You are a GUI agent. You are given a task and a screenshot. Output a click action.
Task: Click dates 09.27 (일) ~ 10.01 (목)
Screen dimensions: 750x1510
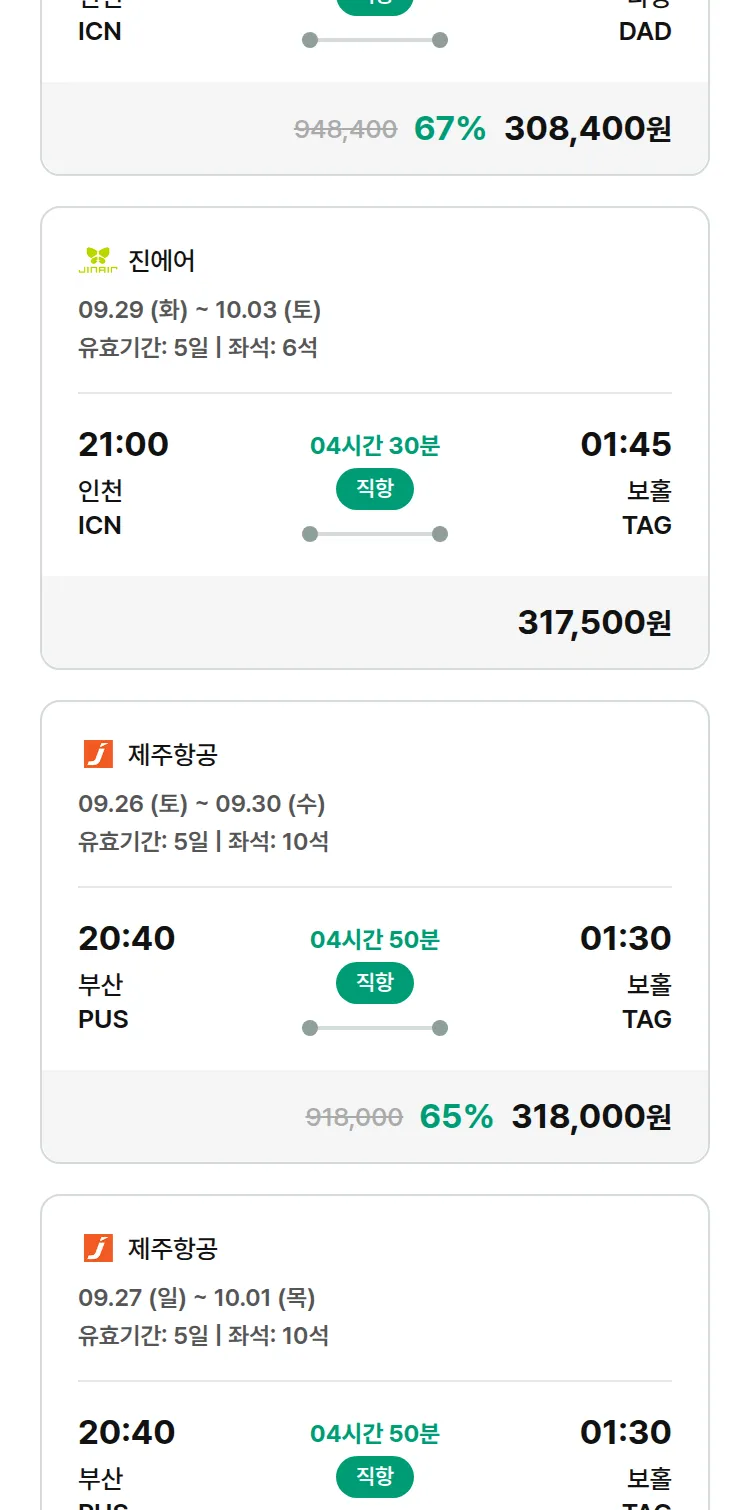pyautogui.click(x=197, y=1298)
